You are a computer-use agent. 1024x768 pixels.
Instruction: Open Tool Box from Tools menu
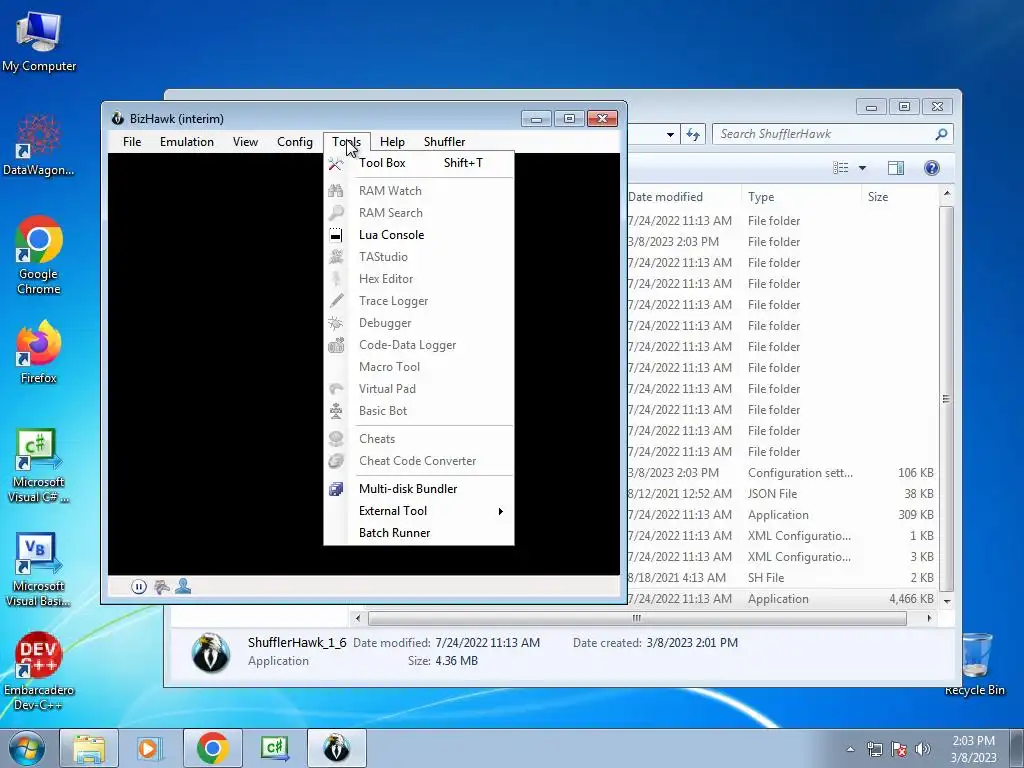[419, 163]
